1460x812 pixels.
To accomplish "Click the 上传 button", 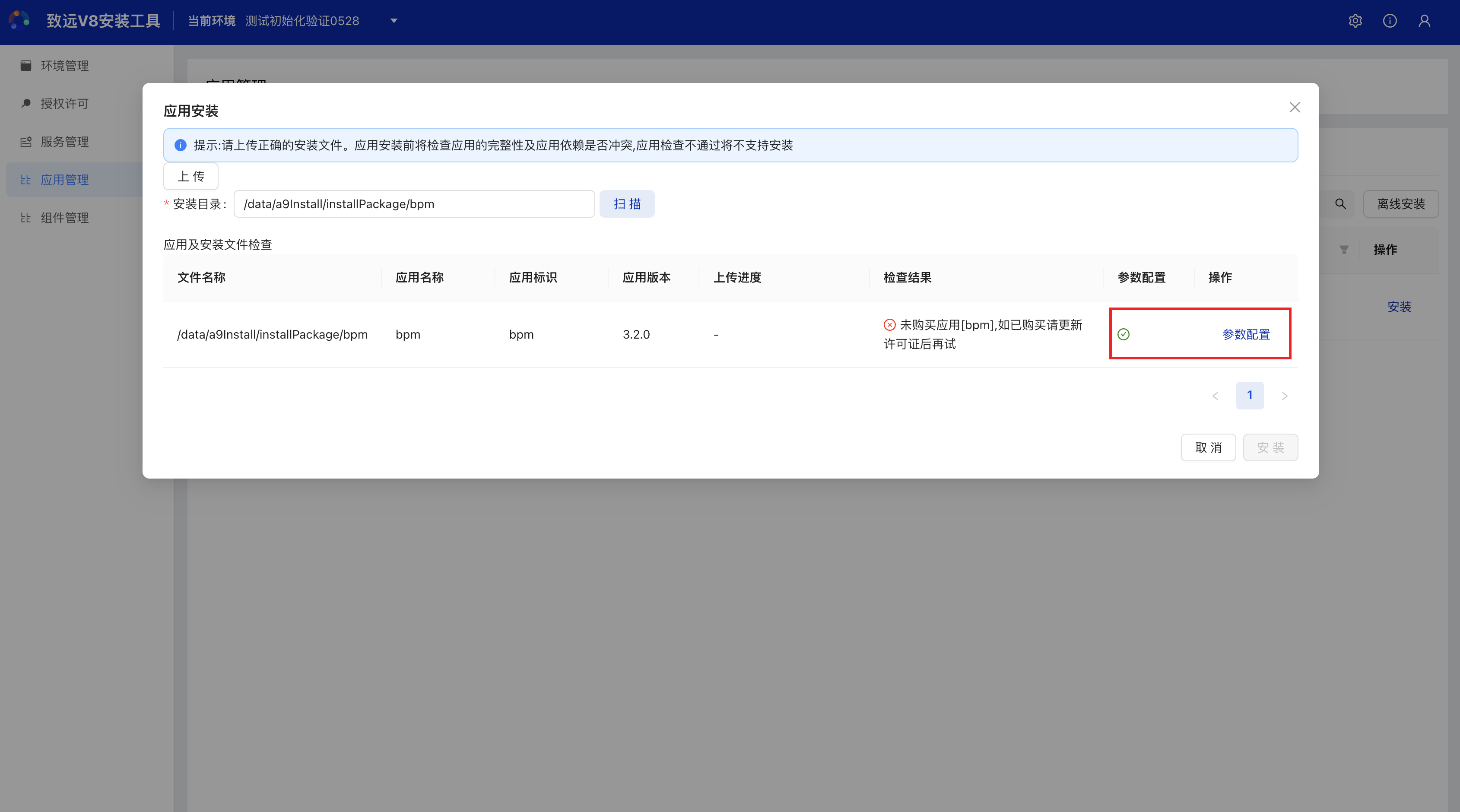I will pyautogui.click(x=191, y=176).
